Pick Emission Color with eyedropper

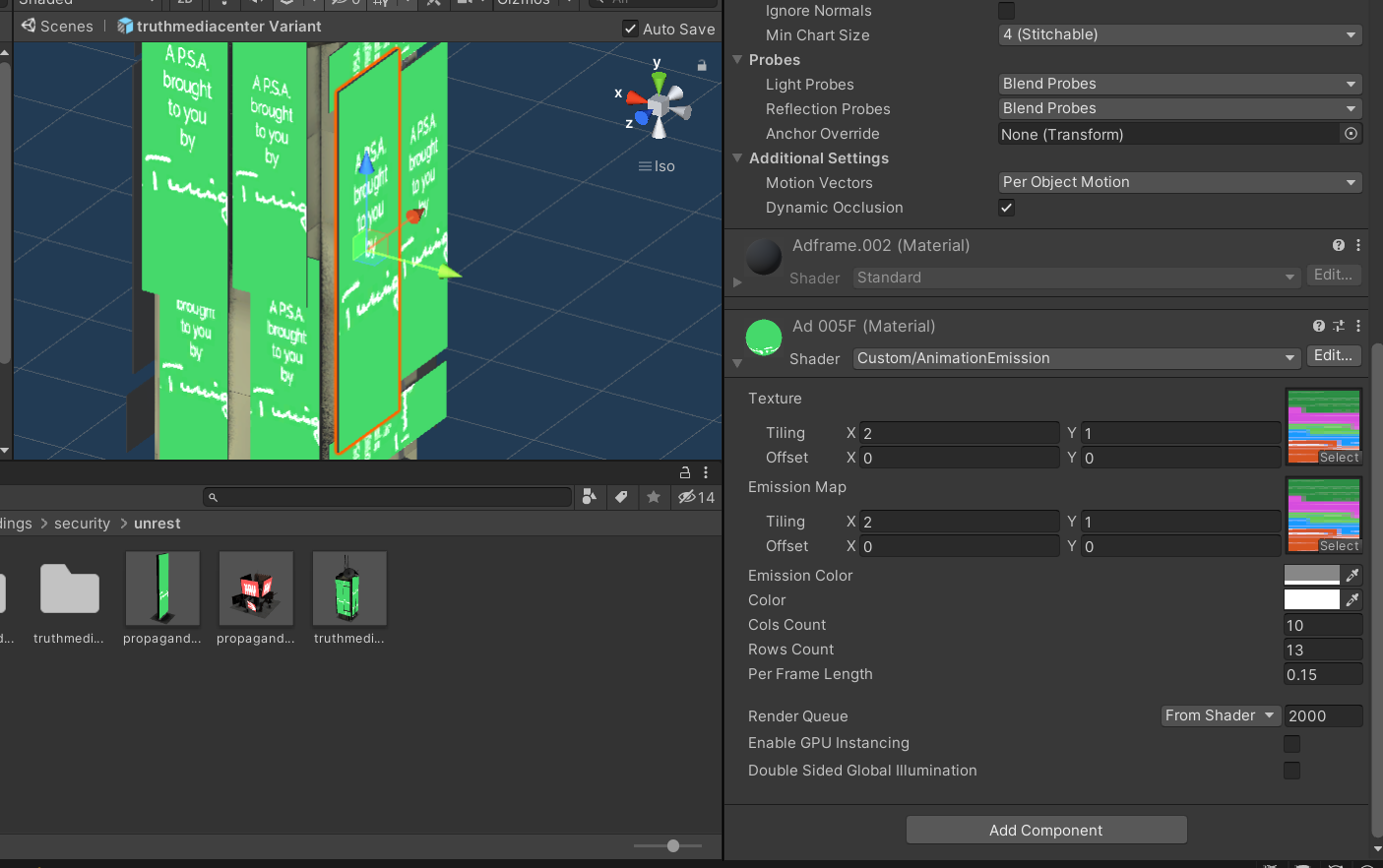(1352, 575)
